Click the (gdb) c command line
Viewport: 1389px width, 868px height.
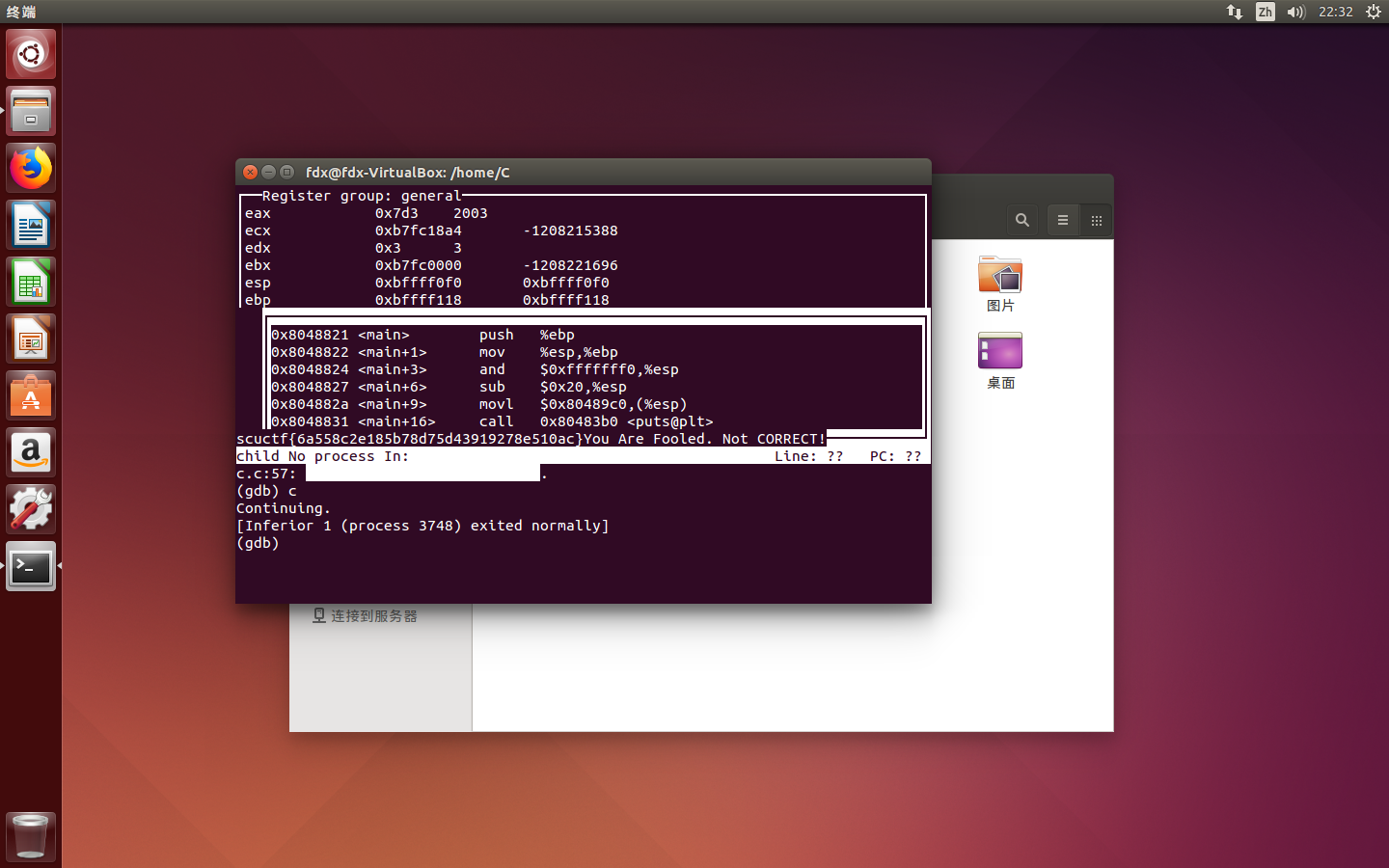pos(266,491)
